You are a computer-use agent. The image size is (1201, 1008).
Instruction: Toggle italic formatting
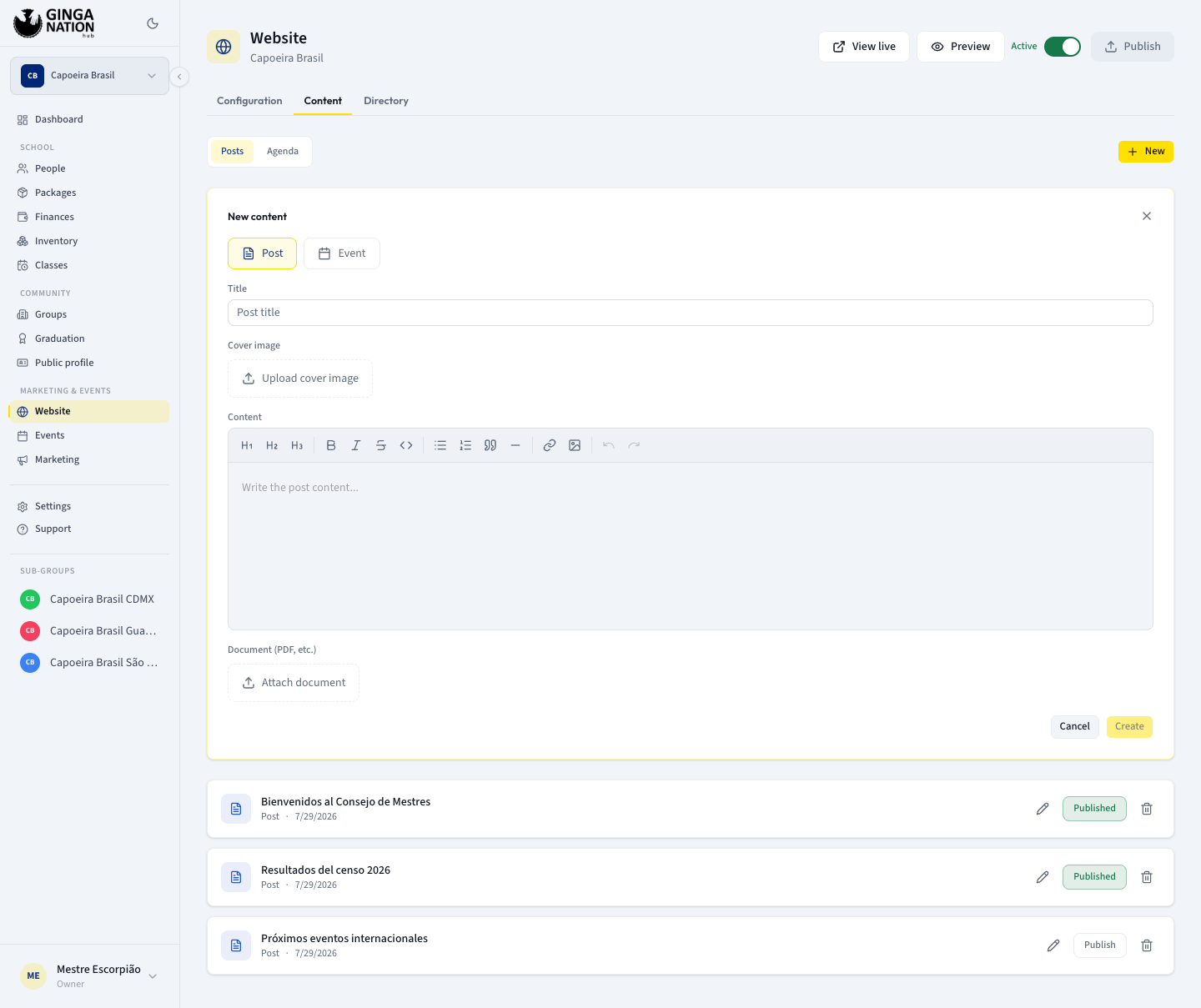coord(356,445)
